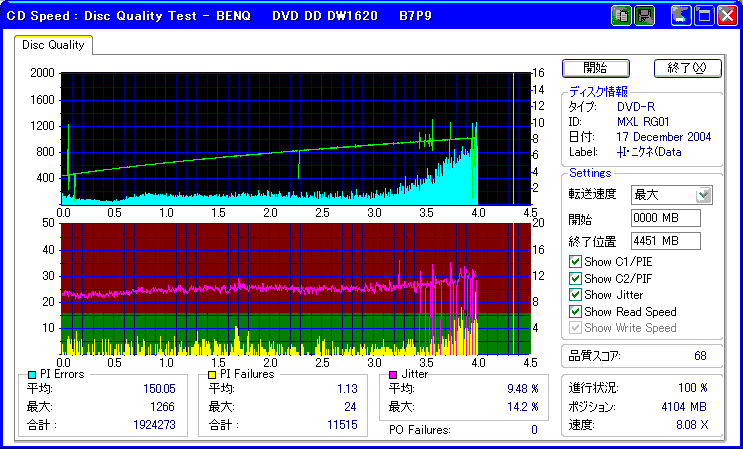
Task: Click the PO Failures value 0
Action: (x=534, y=430)
